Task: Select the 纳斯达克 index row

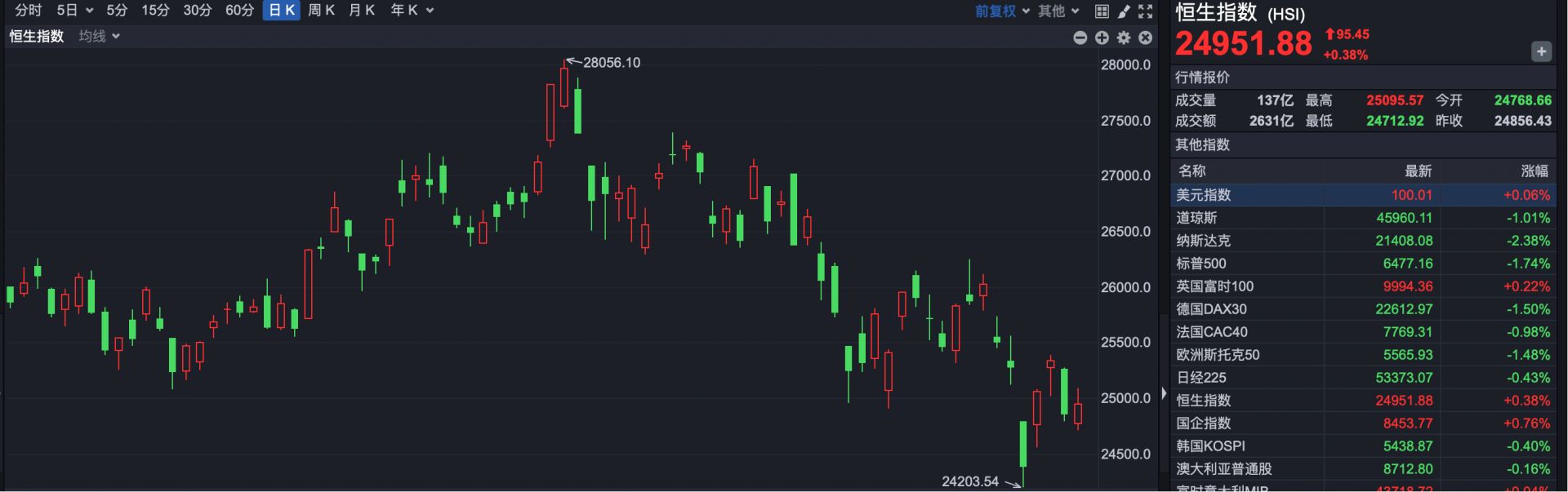Action: point(1363,241)
